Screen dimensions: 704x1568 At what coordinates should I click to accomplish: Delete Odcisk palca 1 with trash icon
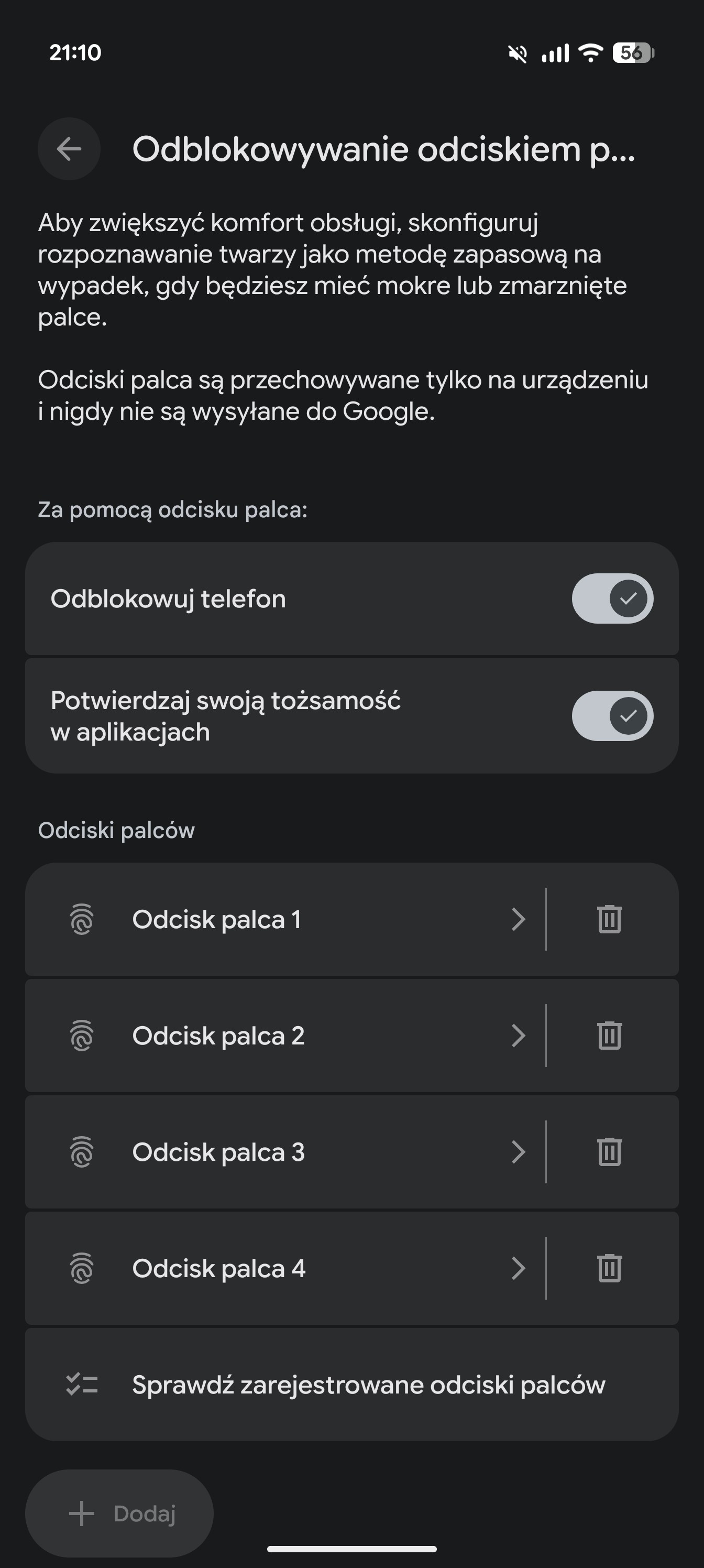click(609, 919)
